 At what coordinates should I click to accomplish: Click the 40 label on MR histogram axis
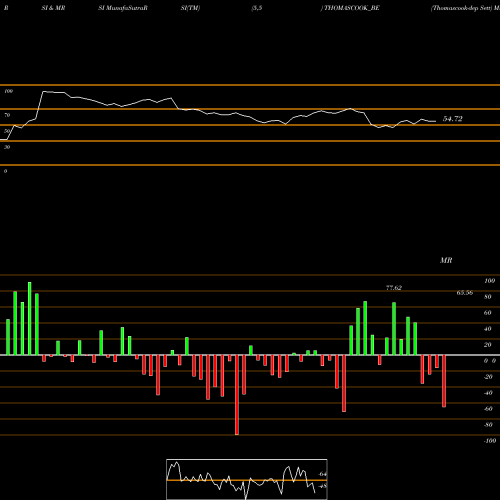pyautogui.click(x=487, y=329)
